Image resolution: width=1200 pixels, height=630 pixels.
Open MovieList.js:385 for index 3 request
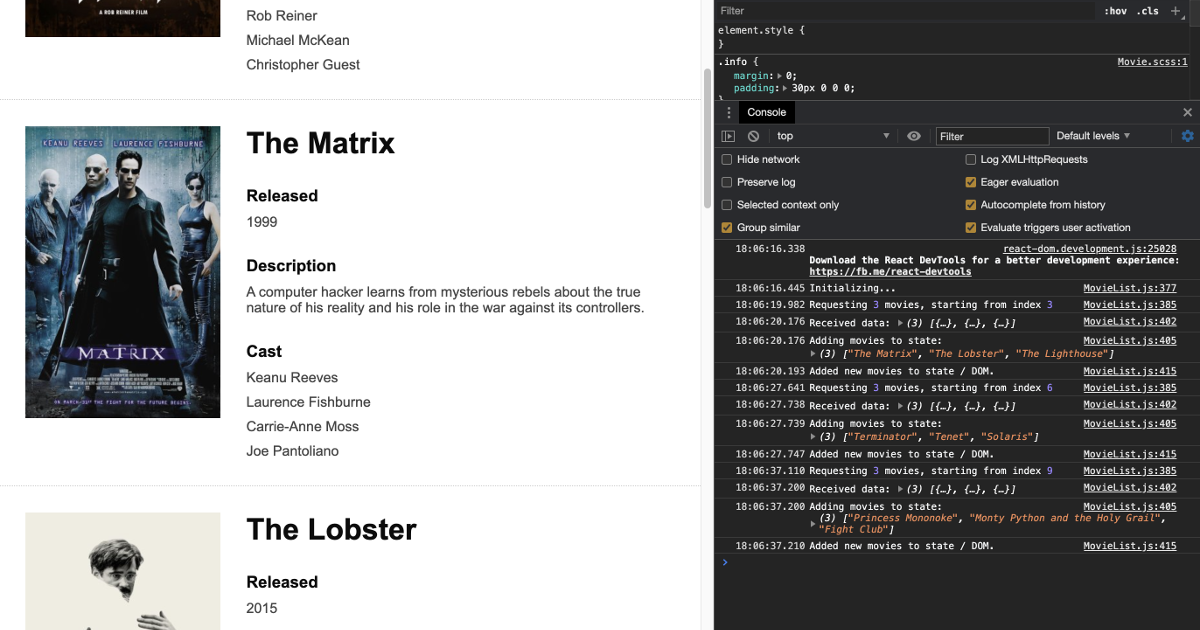1130,305
